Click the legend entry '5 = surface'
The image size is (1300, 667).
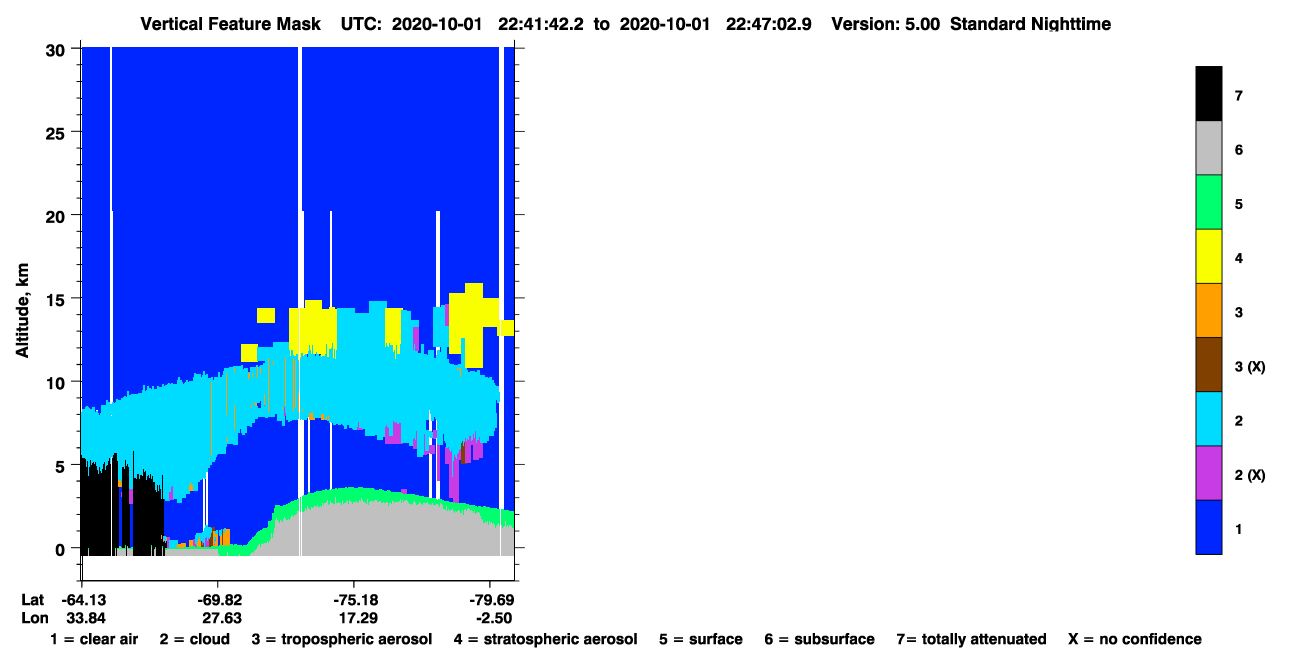point(700,639)
